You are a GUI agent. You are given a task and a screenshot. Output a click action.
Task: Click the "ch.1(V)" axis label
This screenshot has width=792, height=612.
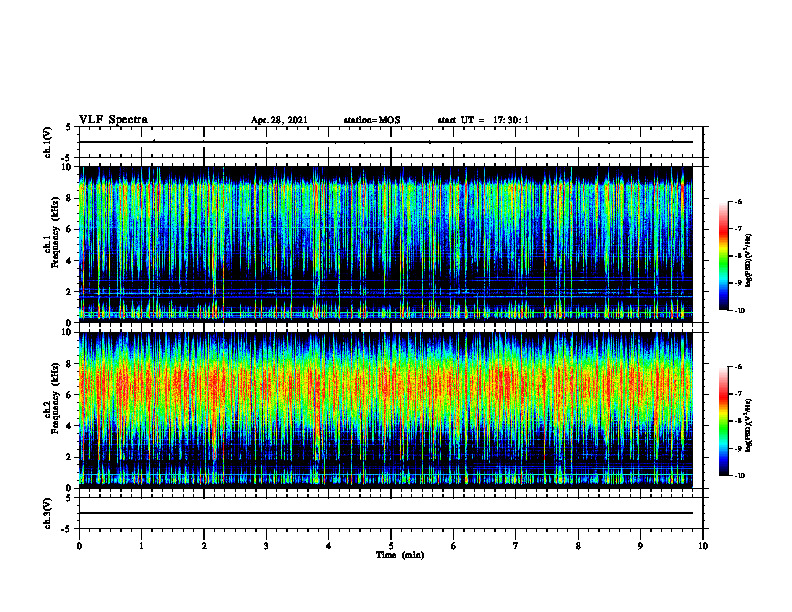[x=47, y=142]
